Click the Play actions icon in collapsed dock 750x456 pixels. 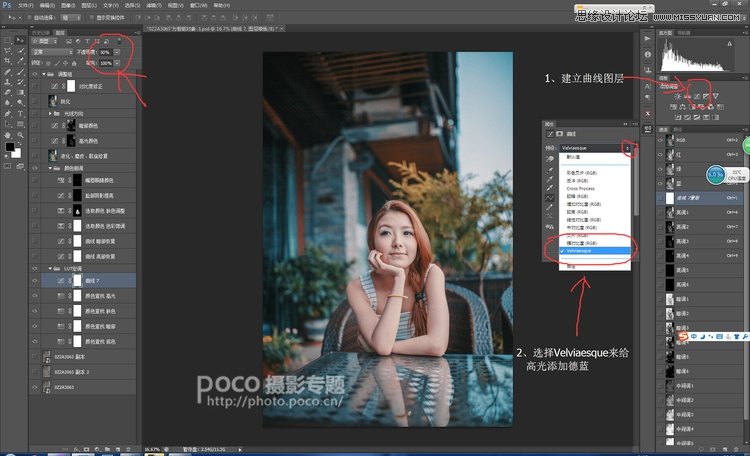648,38
